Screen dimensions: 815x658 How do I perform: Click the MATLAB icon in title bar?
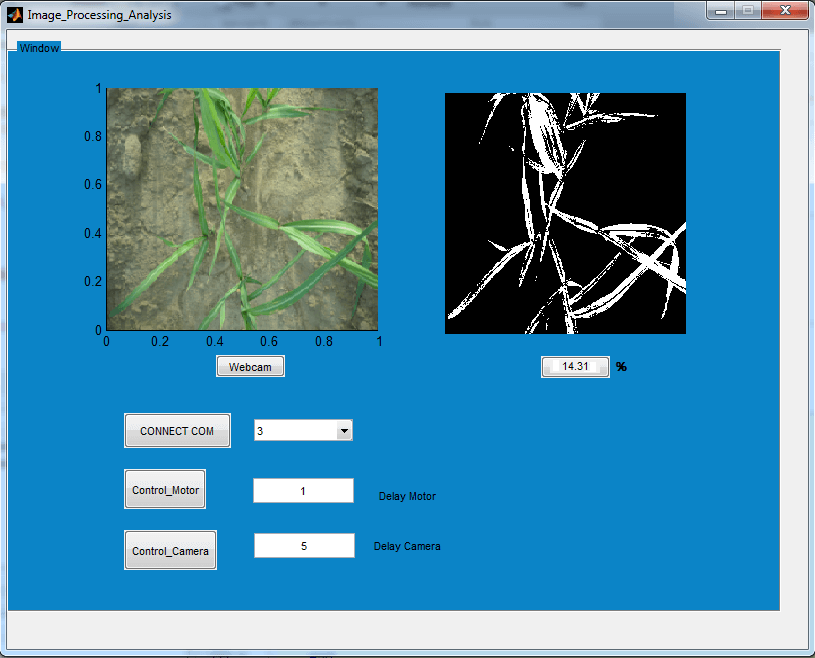coord(15,15)
